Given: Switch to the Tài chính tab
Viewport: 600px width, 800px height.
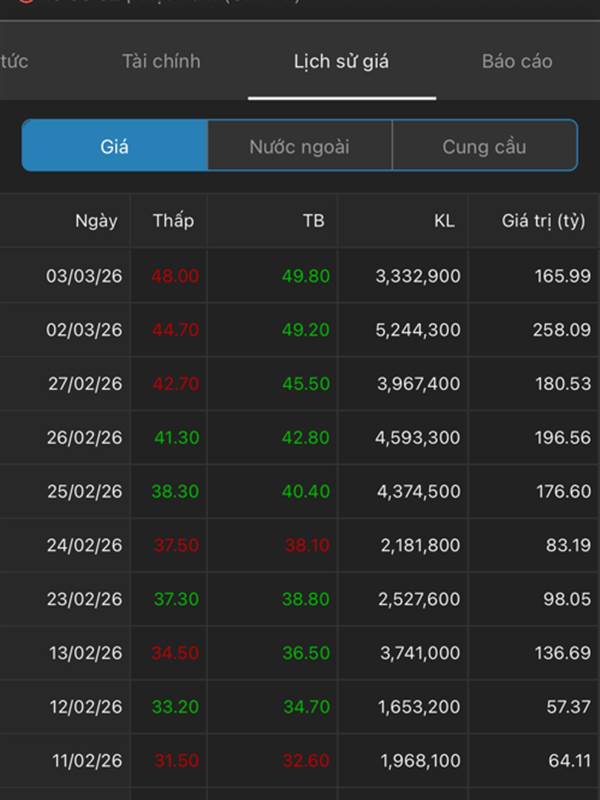Looking at the screenshot, I should [x=161, y=61].
